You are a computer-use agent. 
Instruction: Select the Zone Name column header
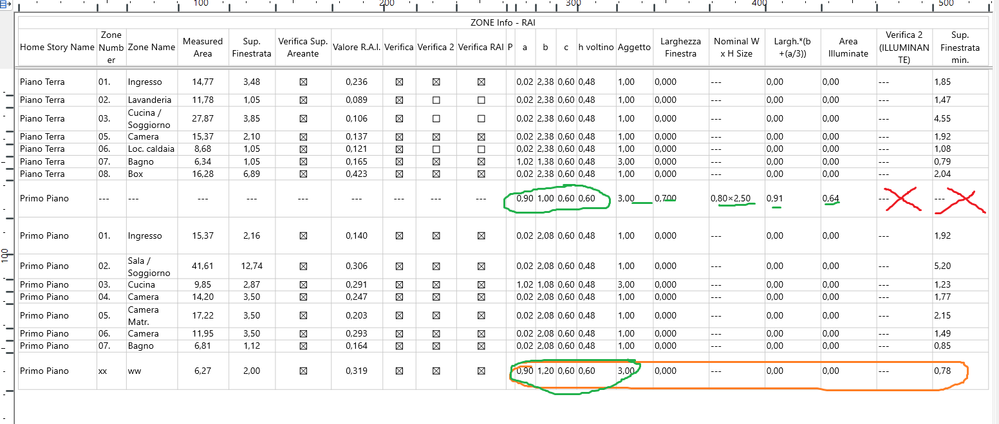[151, 47]
